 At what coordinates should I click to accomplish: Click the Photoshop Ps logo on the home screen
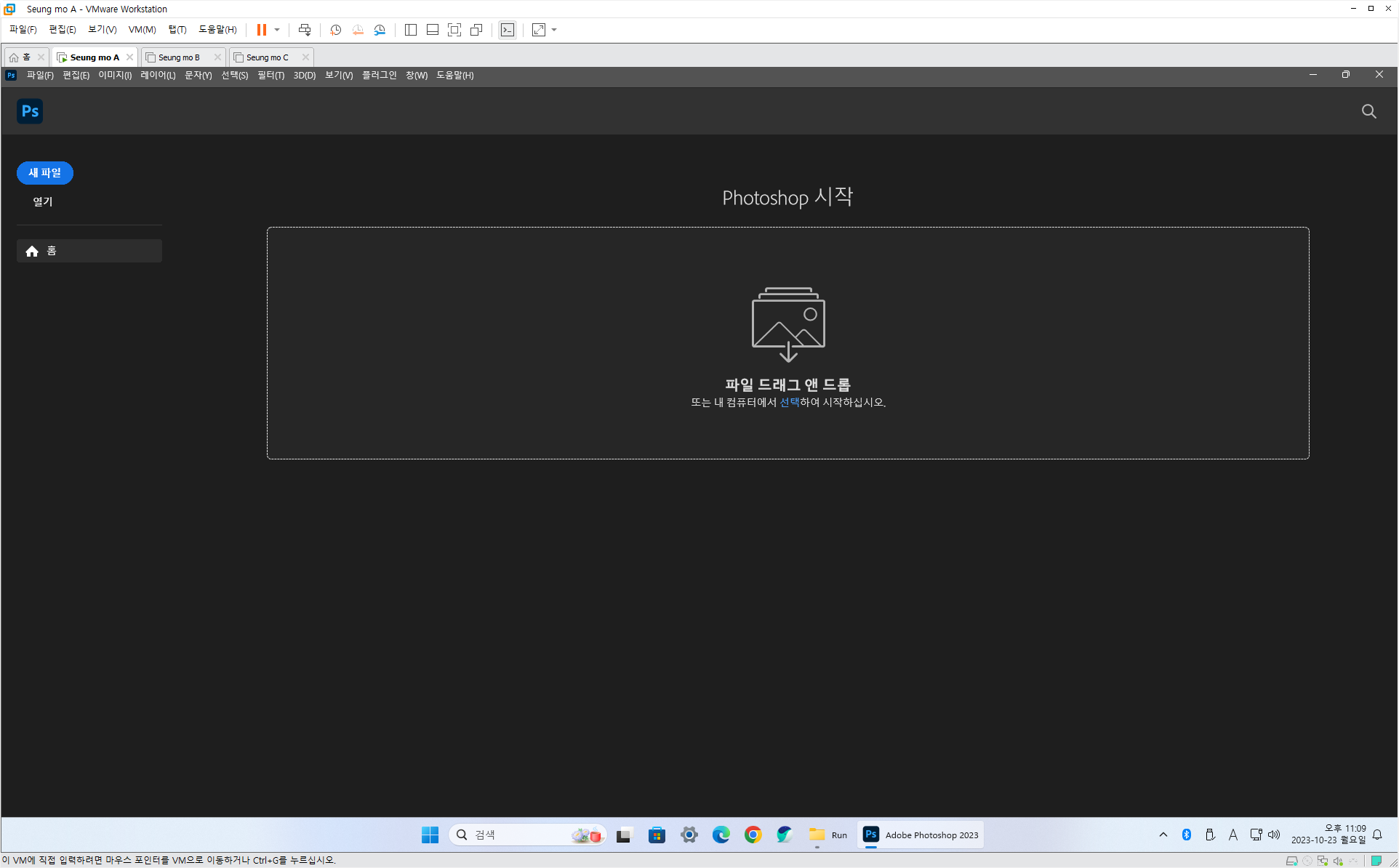click(x=30, y=111)
